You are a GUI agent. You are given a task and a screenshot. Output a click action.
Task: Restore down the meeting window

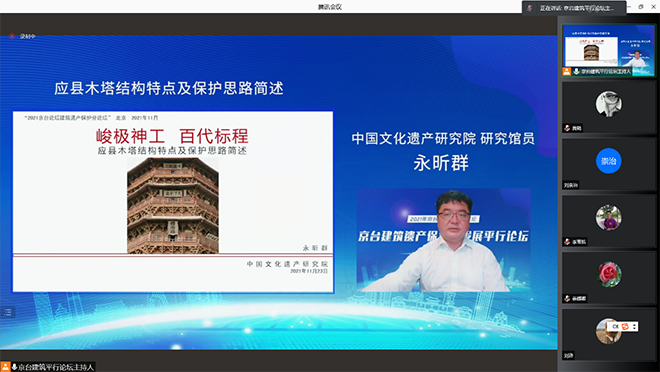(641, 7)
